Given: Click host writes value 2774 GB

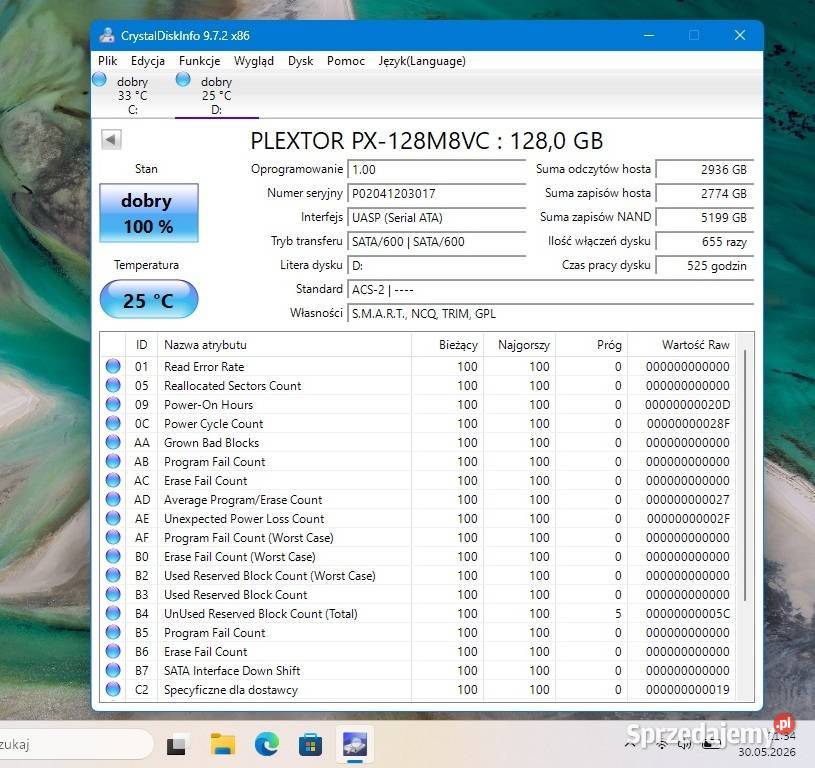Looking at the screenshot, I should point(704,193).
